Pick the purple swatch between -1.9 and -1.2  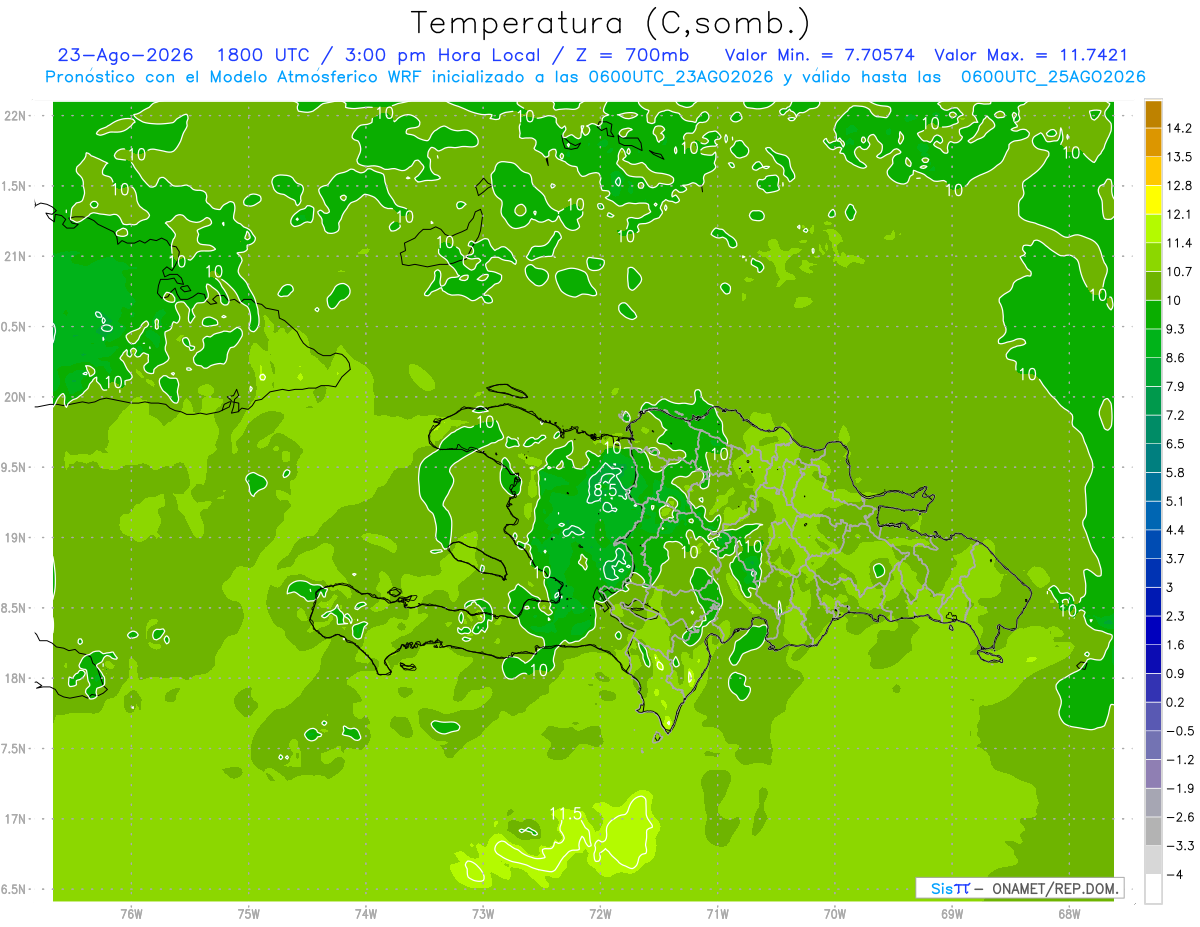[1153, 774]
